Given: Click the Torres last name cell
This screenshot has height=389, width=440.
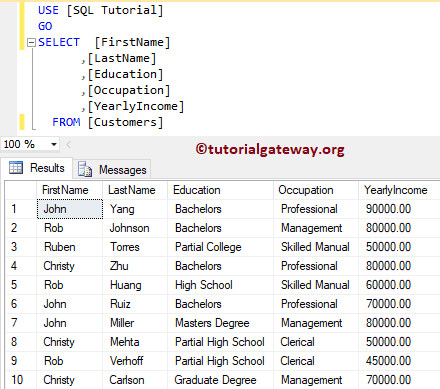Looking at the screenshot, I should 135,247.
